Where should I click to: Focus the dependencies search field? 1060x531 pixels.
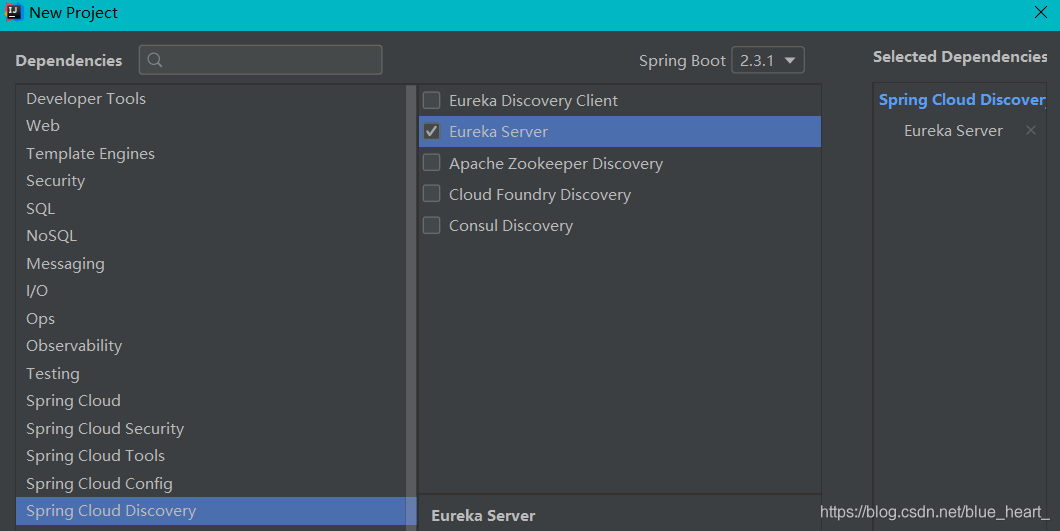click(x=260, y=60)
